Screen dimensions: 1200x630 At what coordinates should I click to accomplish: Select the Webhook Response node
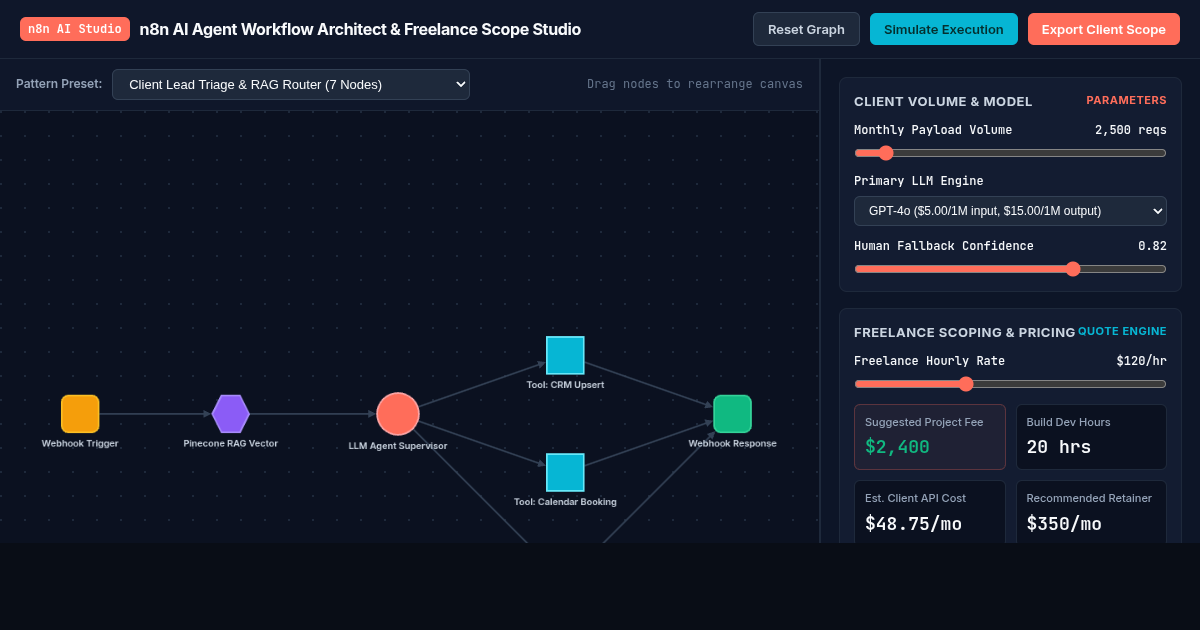pos(732,414)
